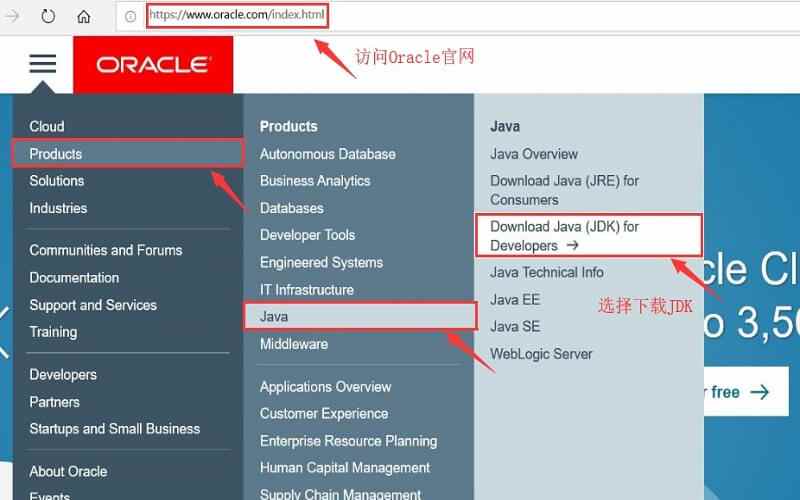Open Communities and Forums
This screenshot has height=500, width=800.
click(106, 250)
